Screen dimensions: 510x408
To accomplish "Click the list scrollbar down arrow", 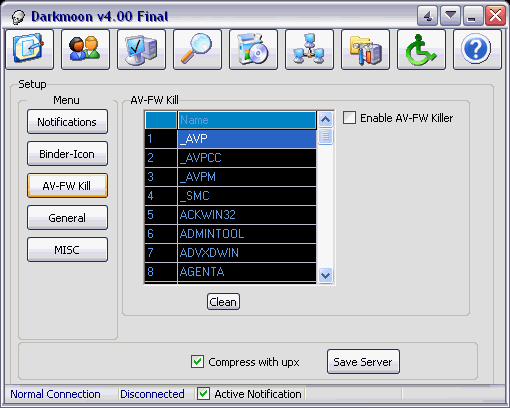I will [x=325, y=275].
